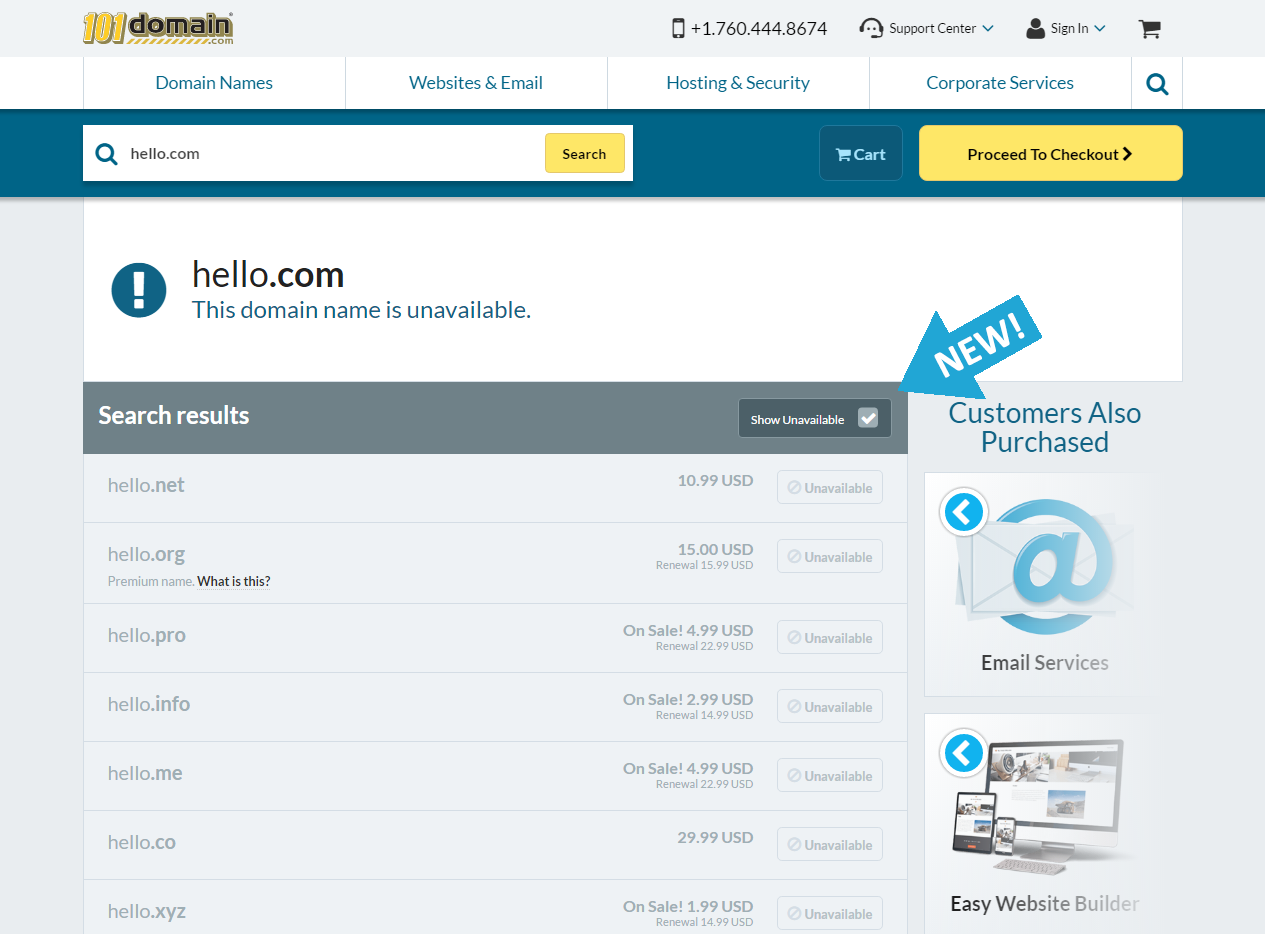Viewport: 1265px width, 934px height.
Task: Toggle the Show Unavailable checkbox
Action: pos(868,419)
